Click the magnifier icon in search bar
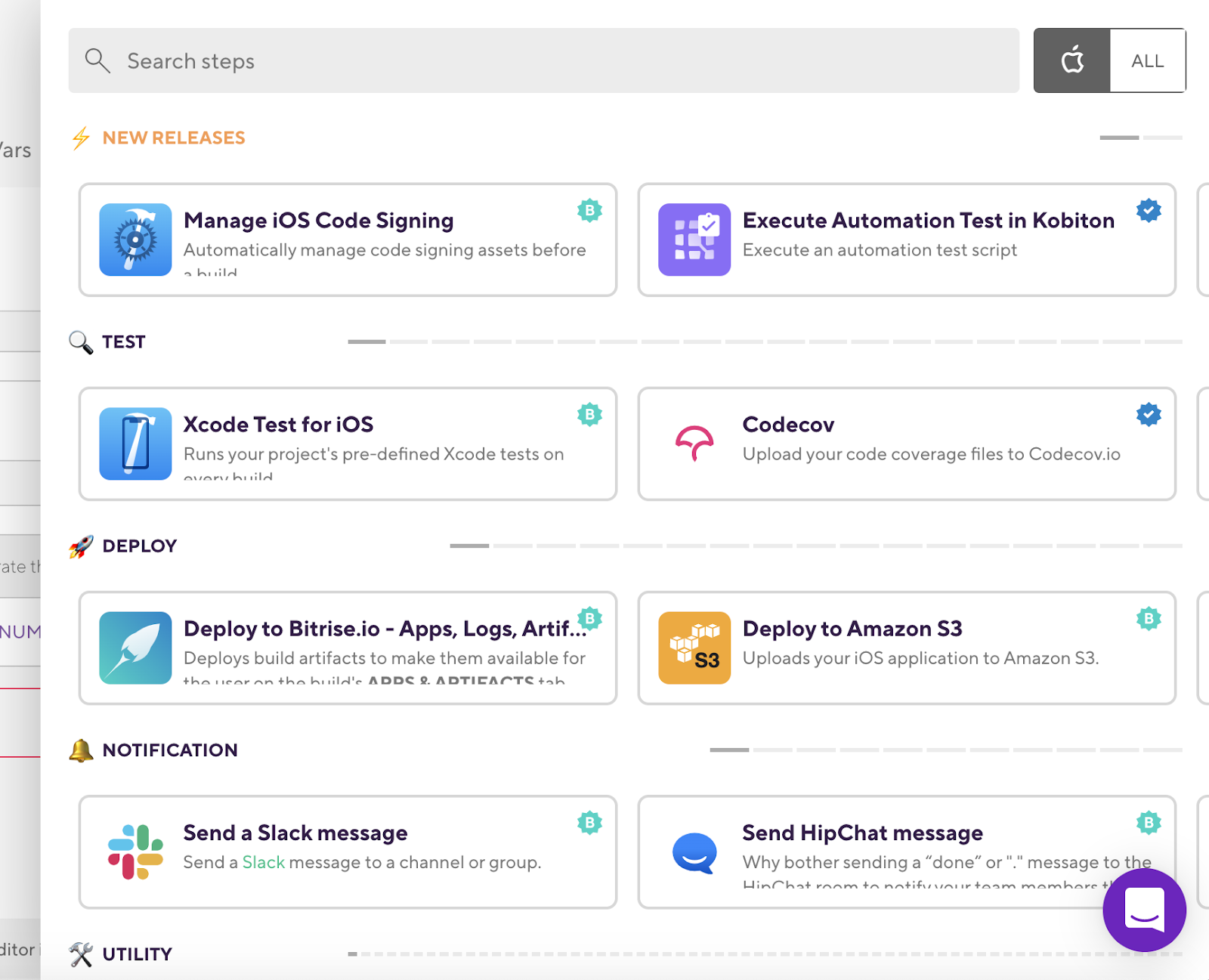The width and height of the screenshot is (1209, 980). [x=97, y=60]
